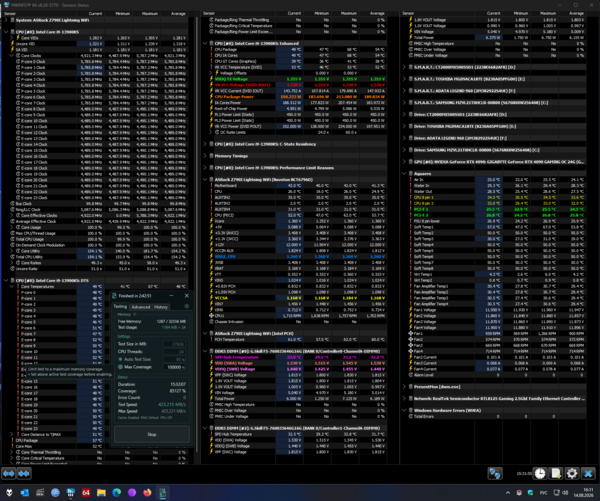Viewport: 600px width, 501px height.
Task: Open the remote network monitoring icon in HWiNFO
Action: (495, 473)
